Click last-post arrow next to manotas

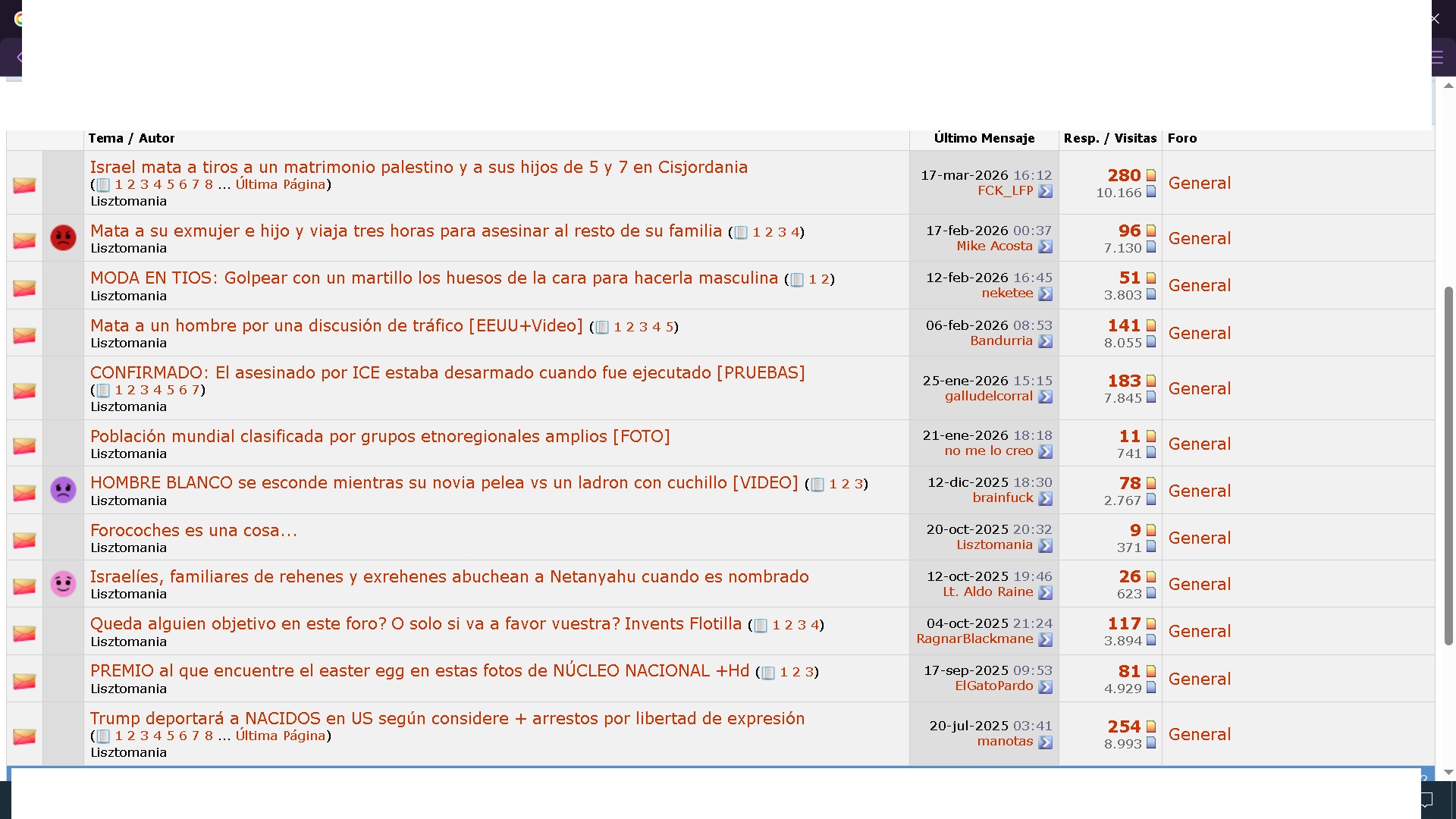click(1045, 742)
